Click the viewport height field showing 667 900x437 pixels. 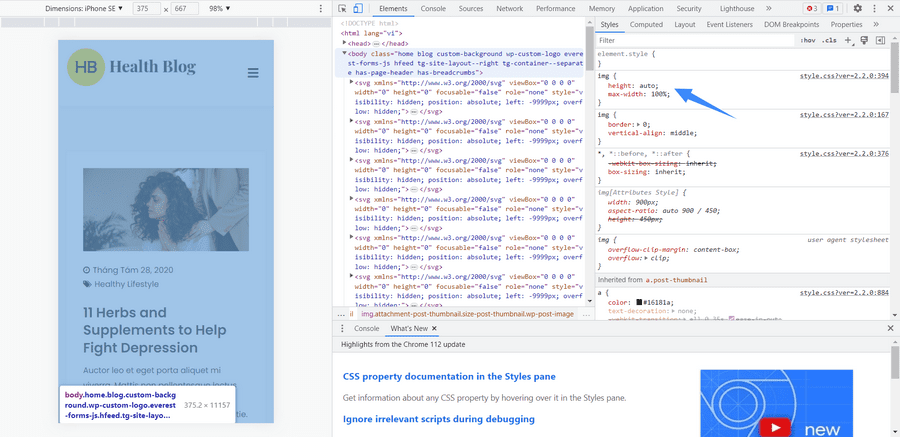185,9
